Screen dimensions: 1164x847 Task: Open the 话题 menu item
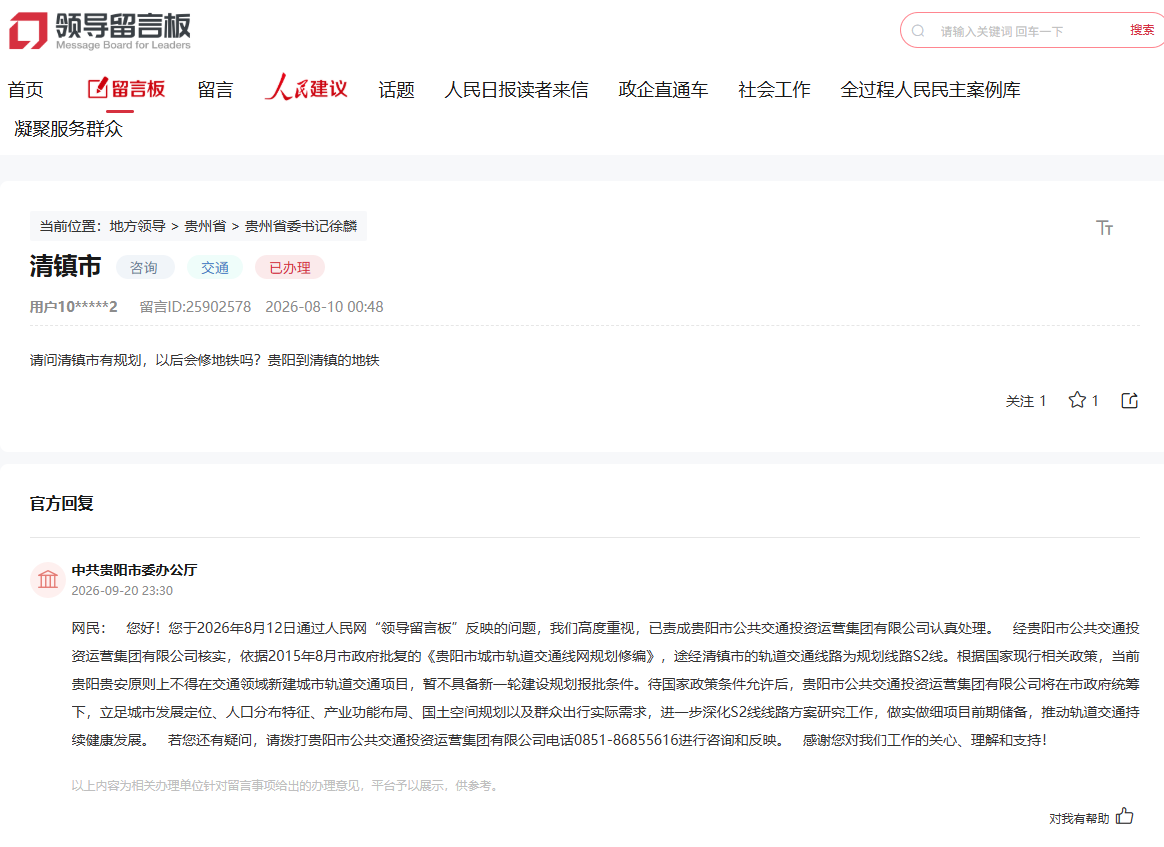pos(396,90)
